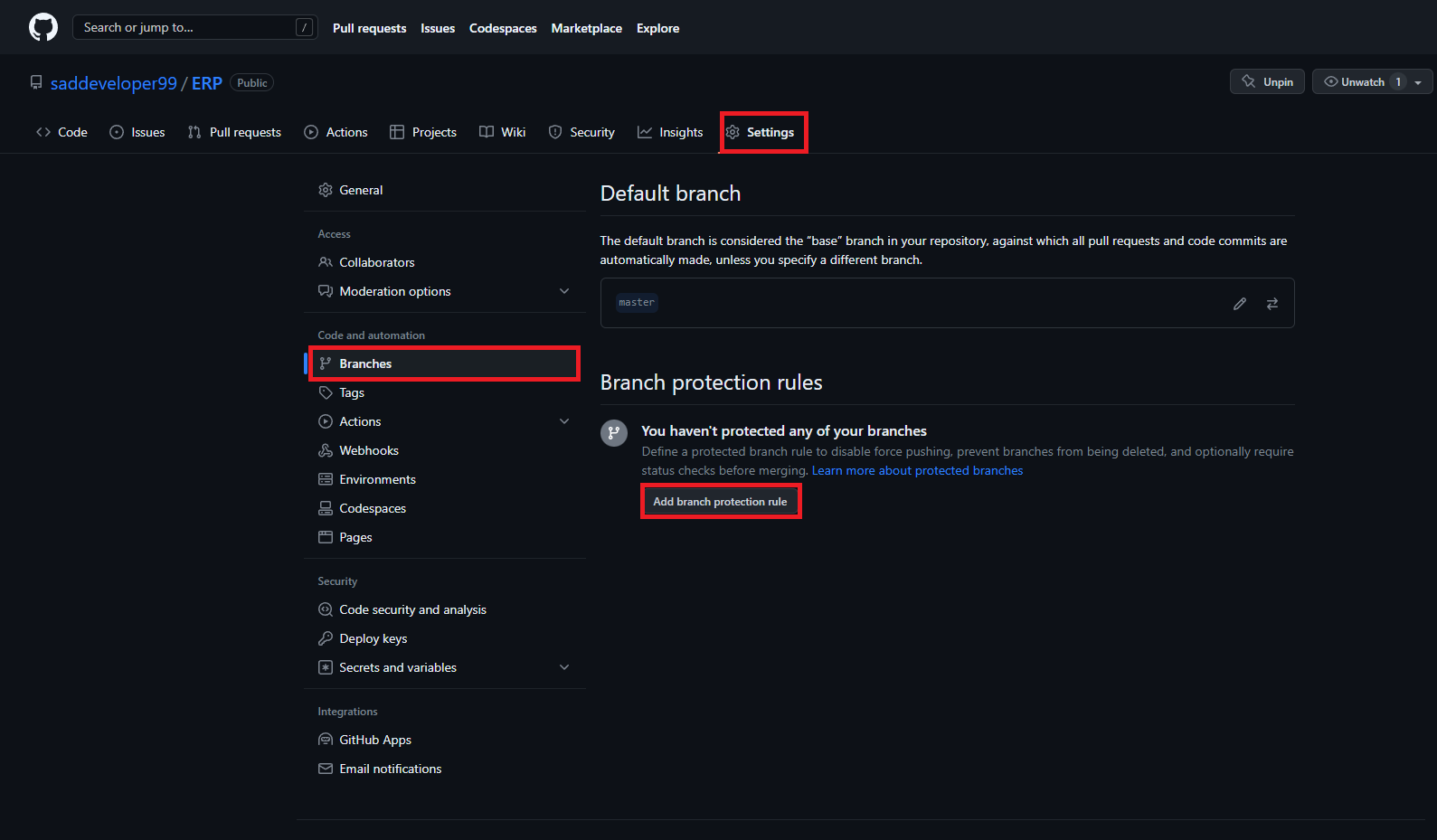The width and height of the screenshot is (1437, 840).
Task: Click the Public badge next to ERP
Action: (252, 82)
